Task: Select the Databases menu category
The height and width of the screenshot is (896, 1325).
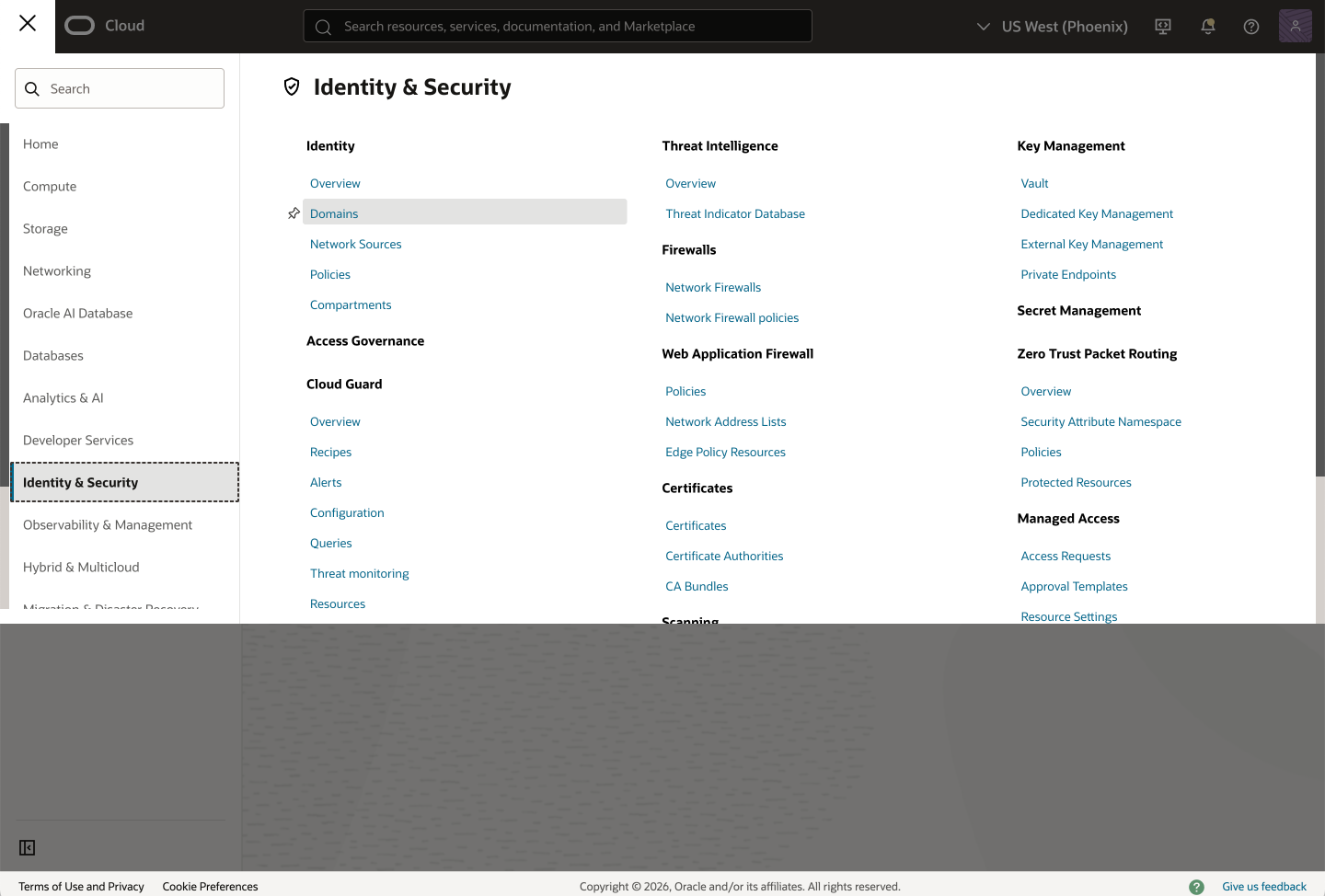Action: (53, 356)
